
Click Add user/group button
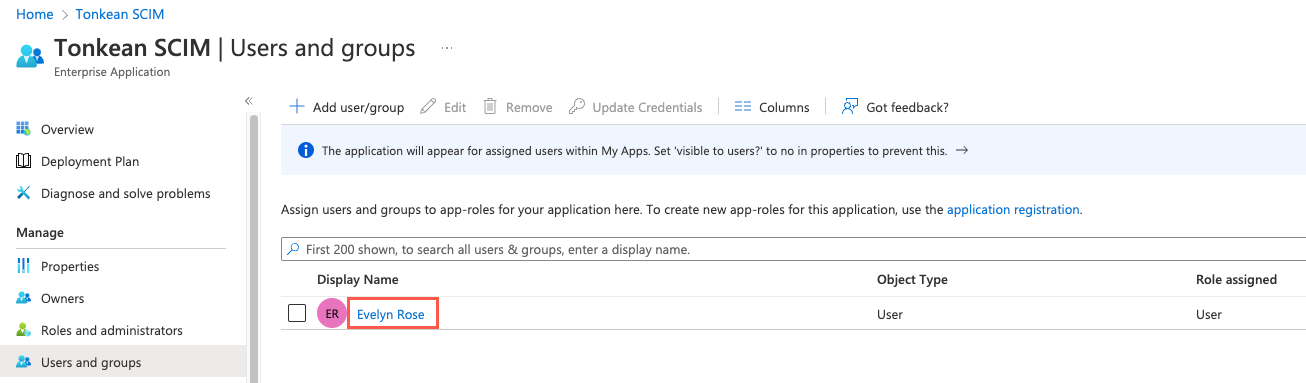(346, 107)
